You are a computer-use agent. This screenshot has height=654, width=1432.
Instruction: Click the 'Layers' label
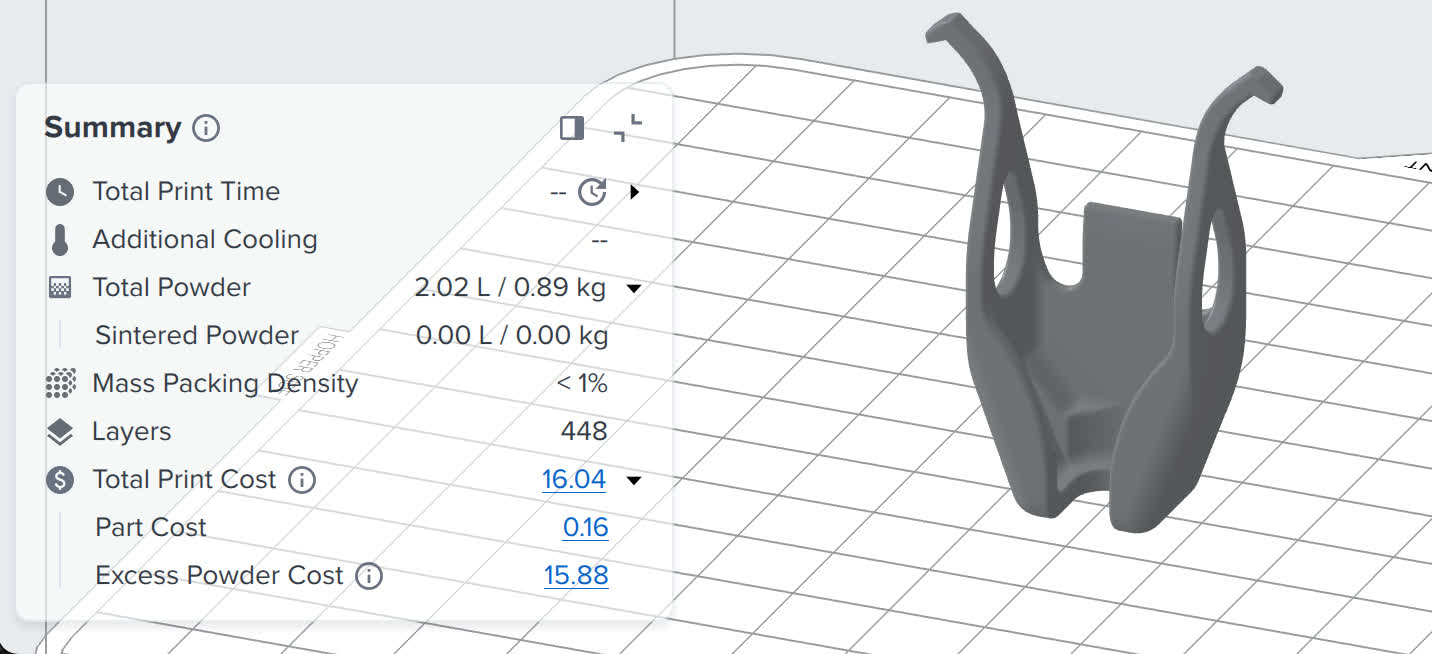pos(132,432)
